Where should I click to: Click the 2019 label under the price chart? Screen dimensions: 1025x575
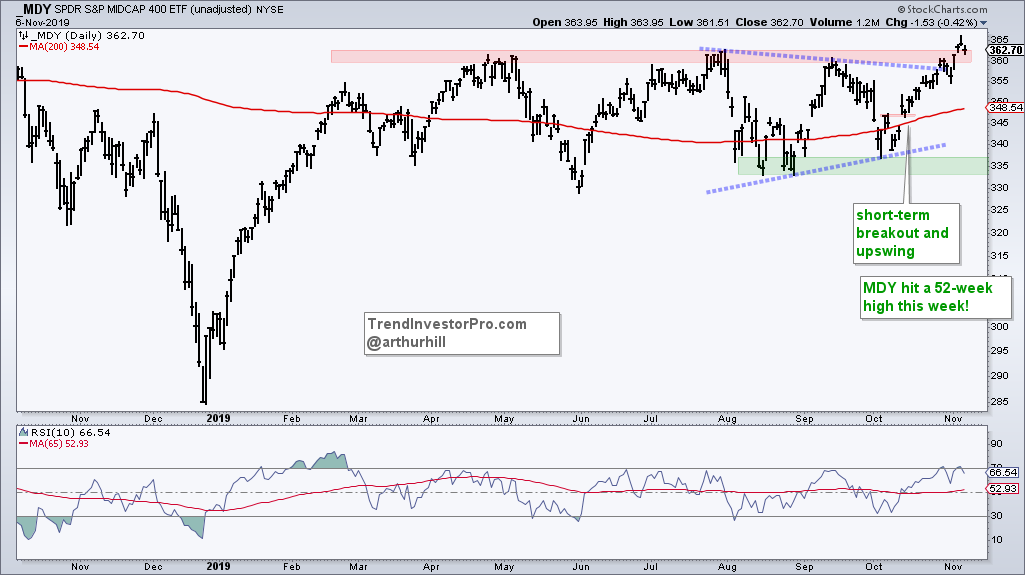tap(218, 418)
